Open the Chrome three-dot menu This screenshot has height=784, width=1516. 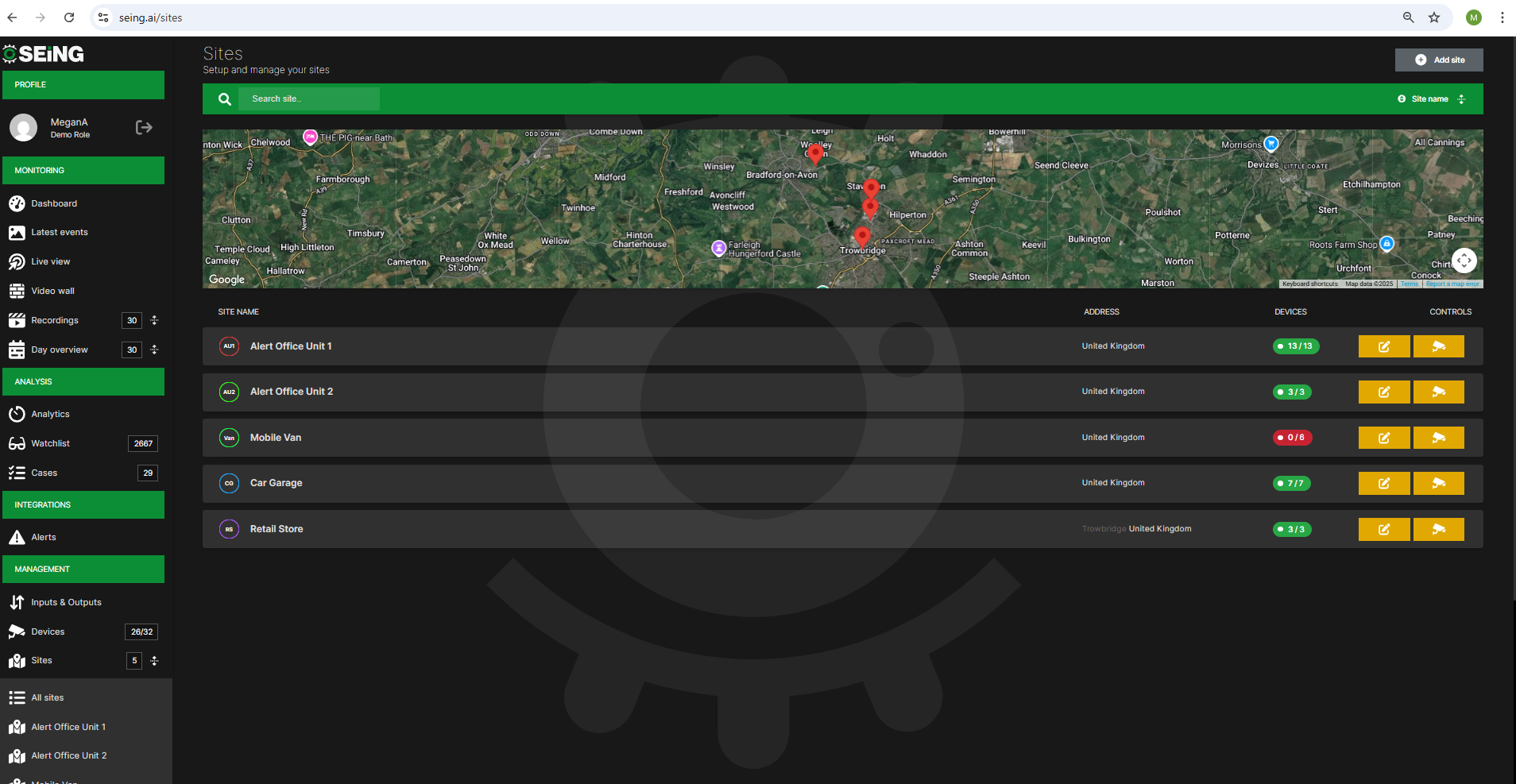pos(1502,17)
